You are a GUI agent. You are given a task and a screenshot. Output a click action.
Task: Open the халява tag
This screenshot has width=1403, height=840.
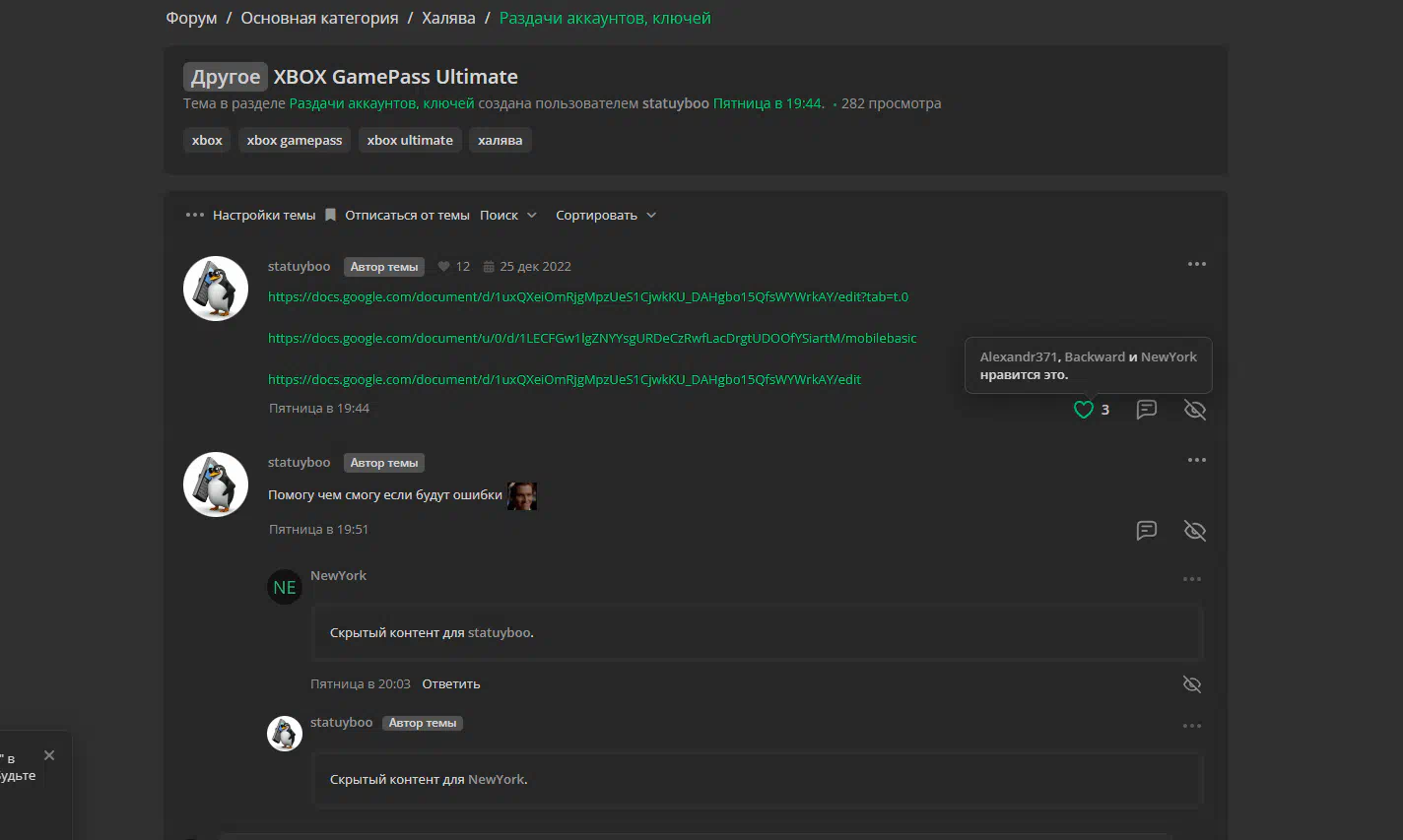(x=501, y=140)
